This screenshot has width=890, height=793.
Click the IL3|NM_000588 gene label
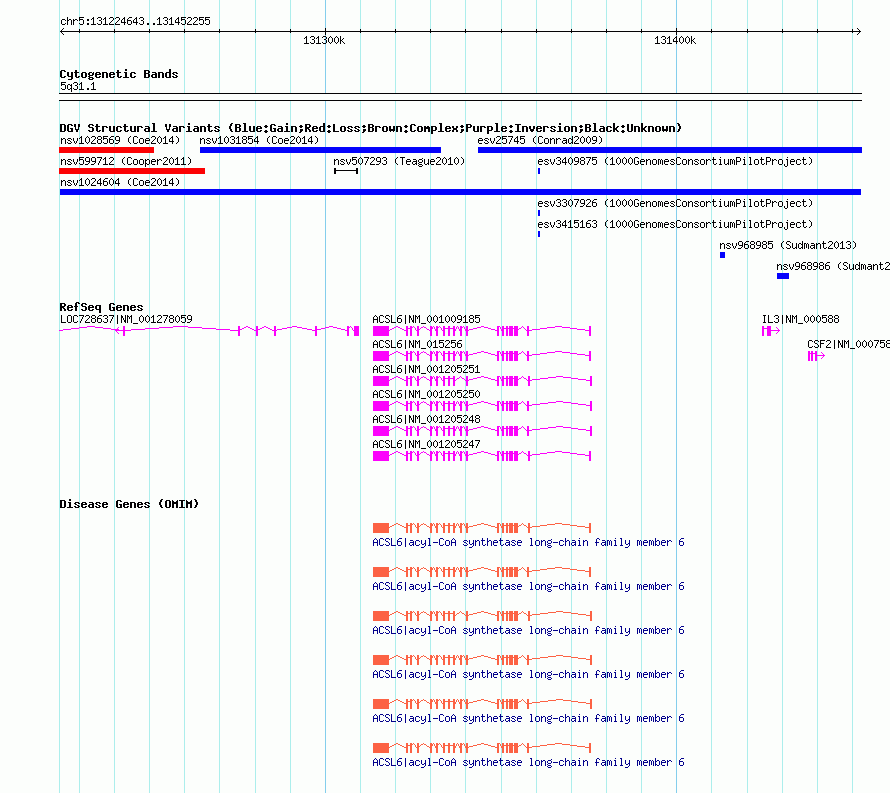(800, 319)
